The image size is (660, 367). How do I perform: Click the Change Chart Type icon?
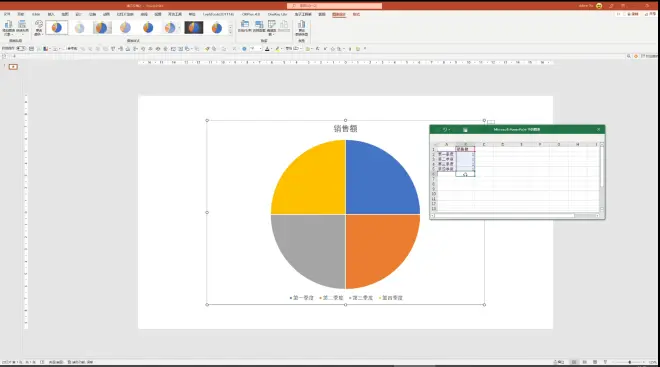click(x=301, y=28)
